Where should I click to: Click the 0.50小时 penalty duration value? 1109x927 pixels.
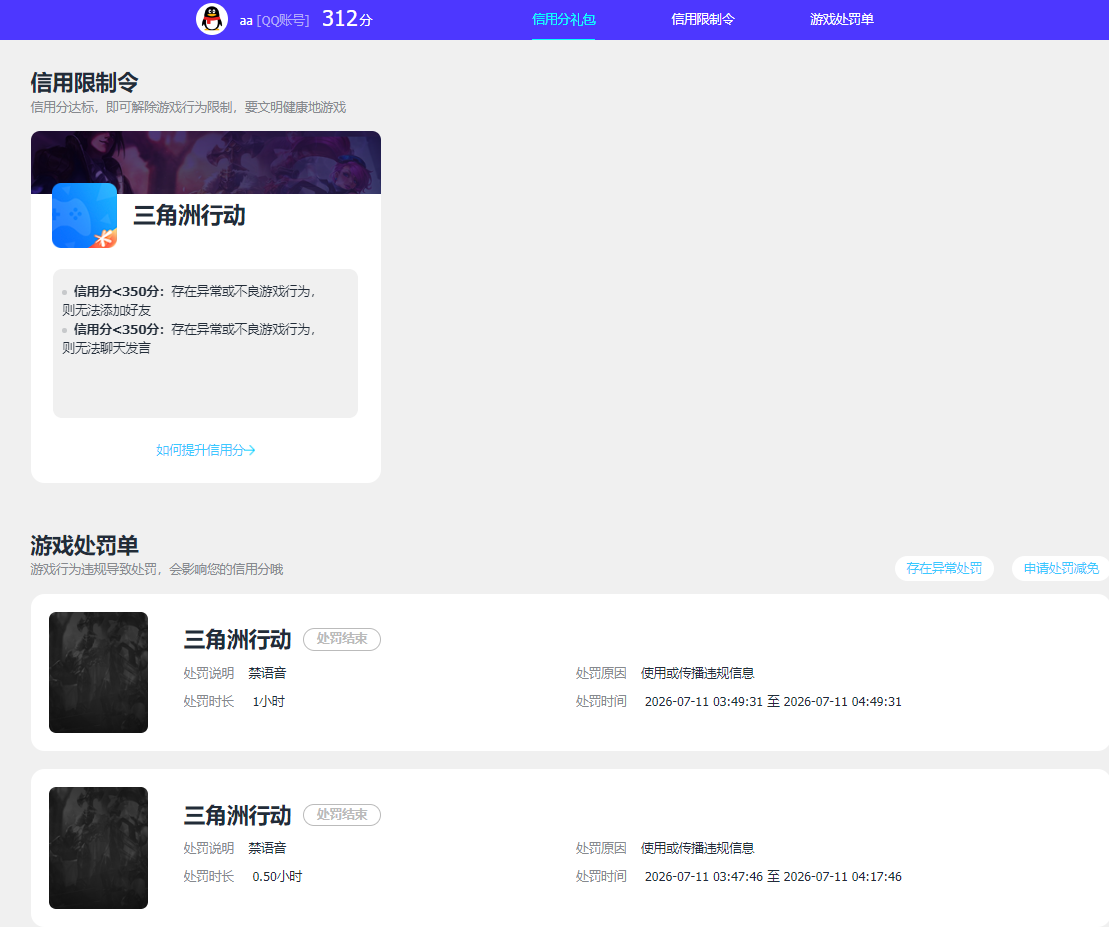click(277, 876)
